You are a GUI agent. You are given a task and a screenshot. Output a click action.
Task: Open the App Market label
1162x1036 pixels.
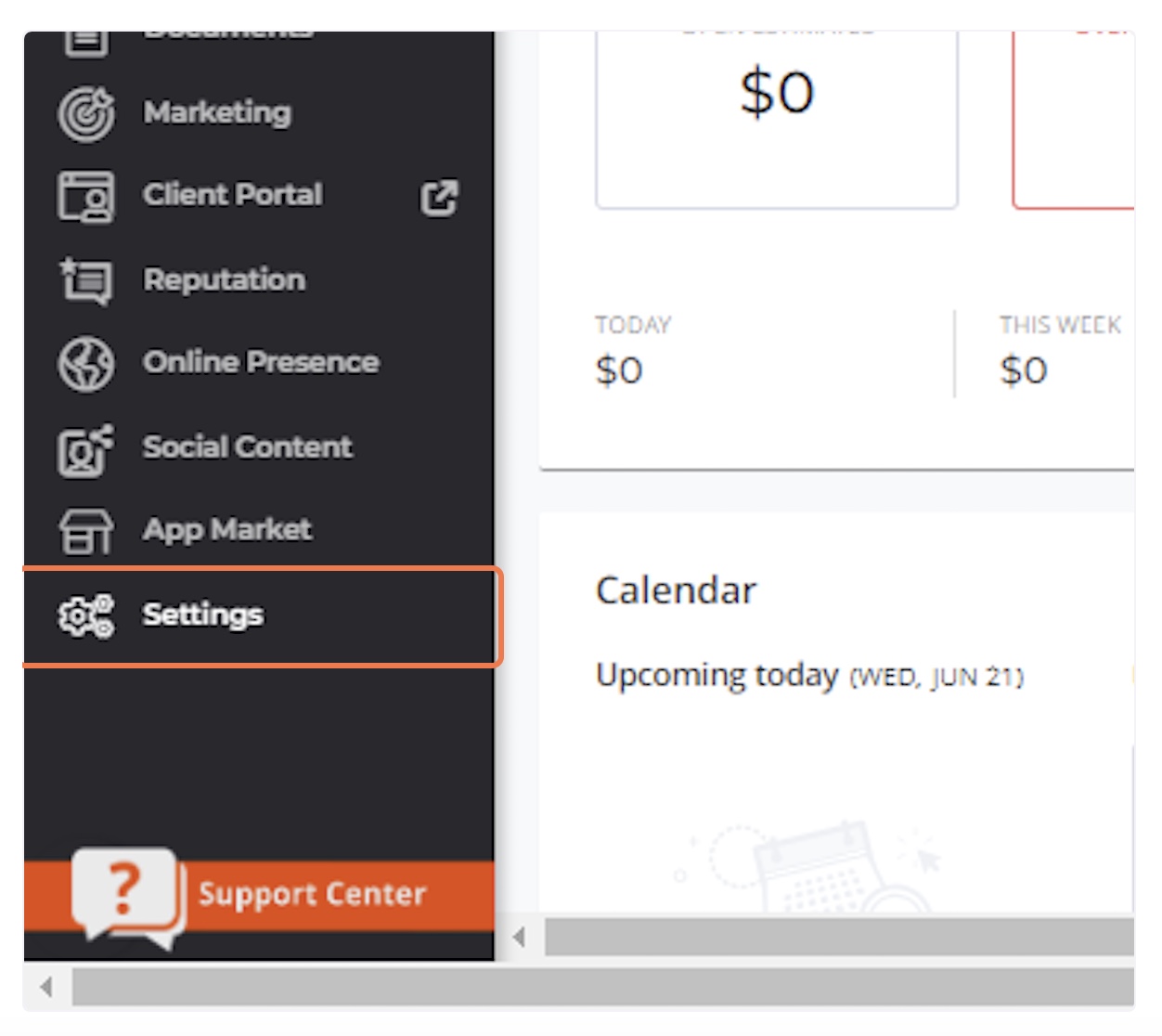point(227,529)
